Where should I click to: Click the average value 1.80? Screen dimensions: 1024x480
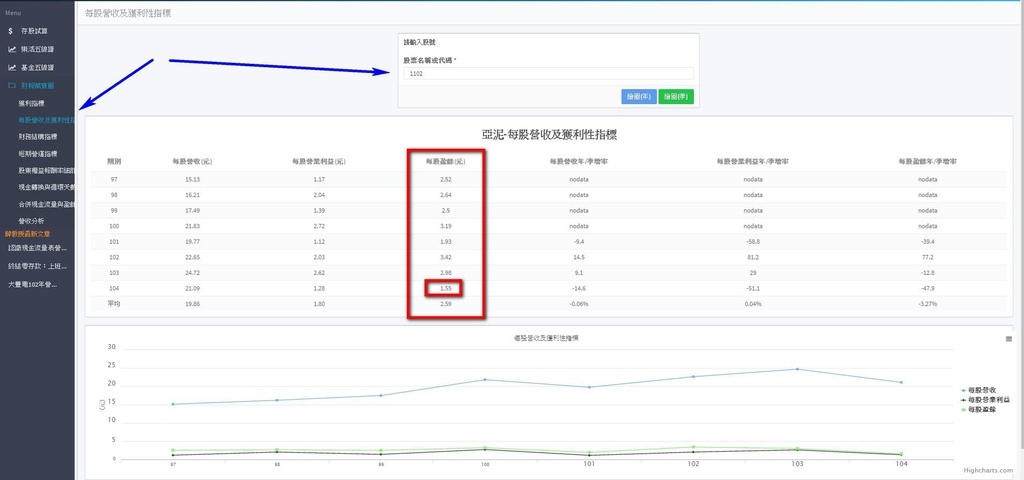click(319, 304)
